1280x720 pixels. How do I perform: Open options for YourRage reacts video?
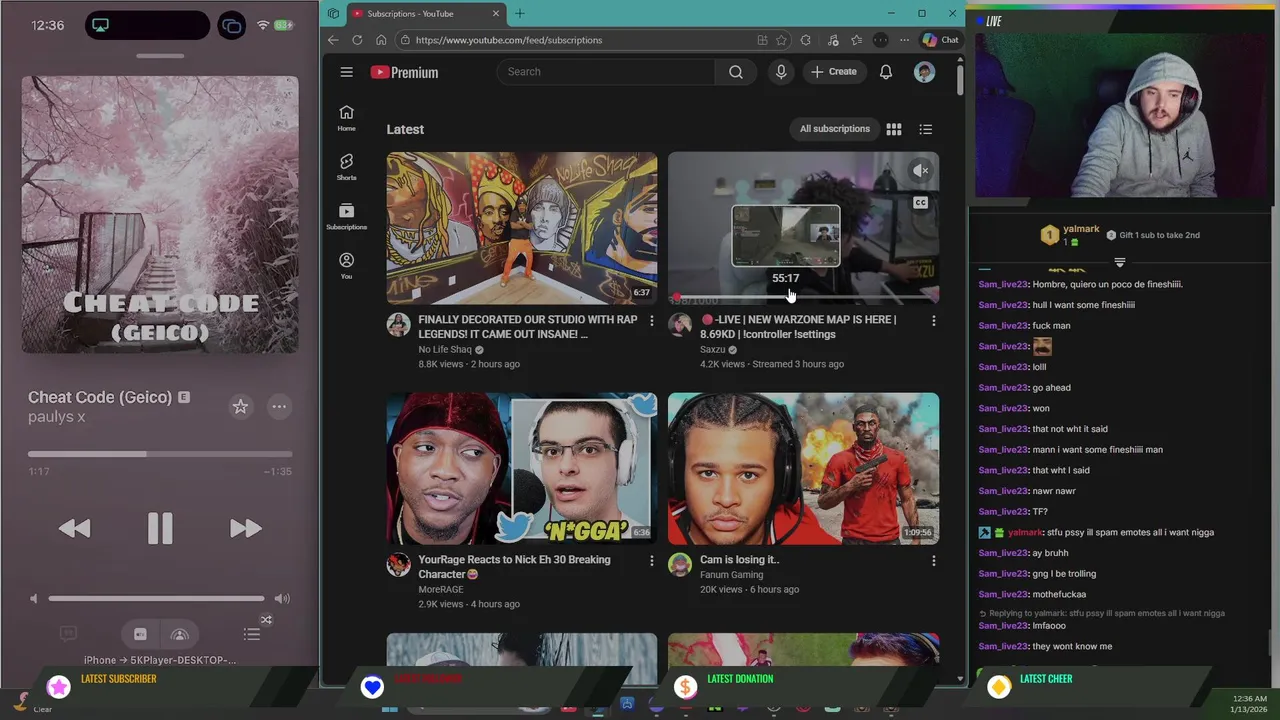[x=652, y=561]
